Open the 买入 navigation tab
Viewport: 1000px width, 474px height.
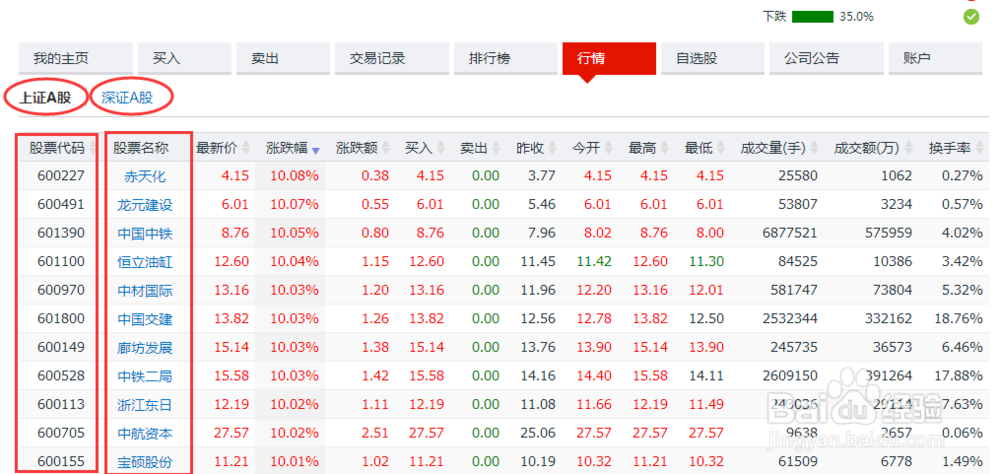click(x=184, y=59)
